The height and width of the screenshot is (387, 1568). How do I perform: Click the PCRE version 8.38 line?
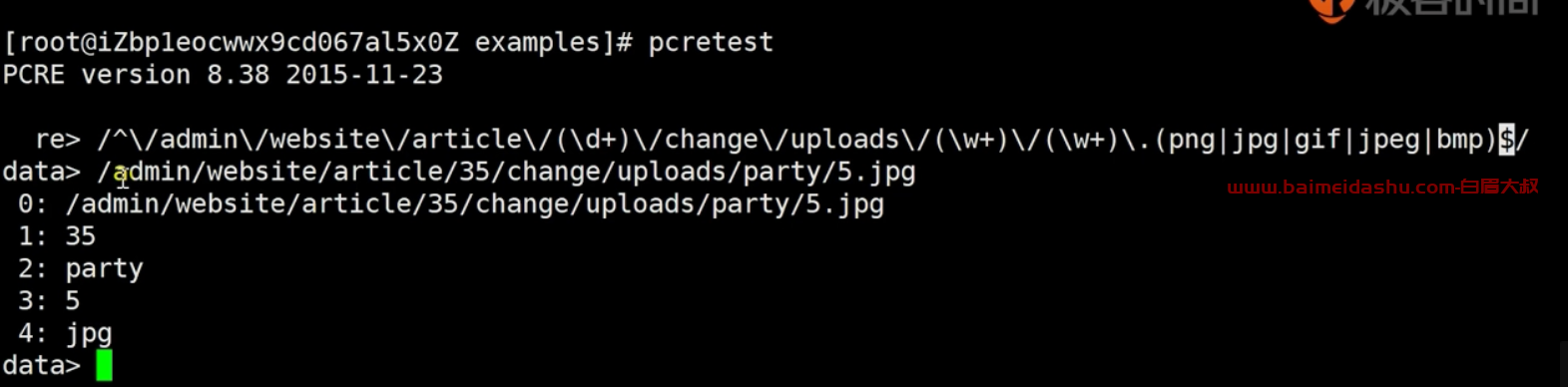click(223, 75)
